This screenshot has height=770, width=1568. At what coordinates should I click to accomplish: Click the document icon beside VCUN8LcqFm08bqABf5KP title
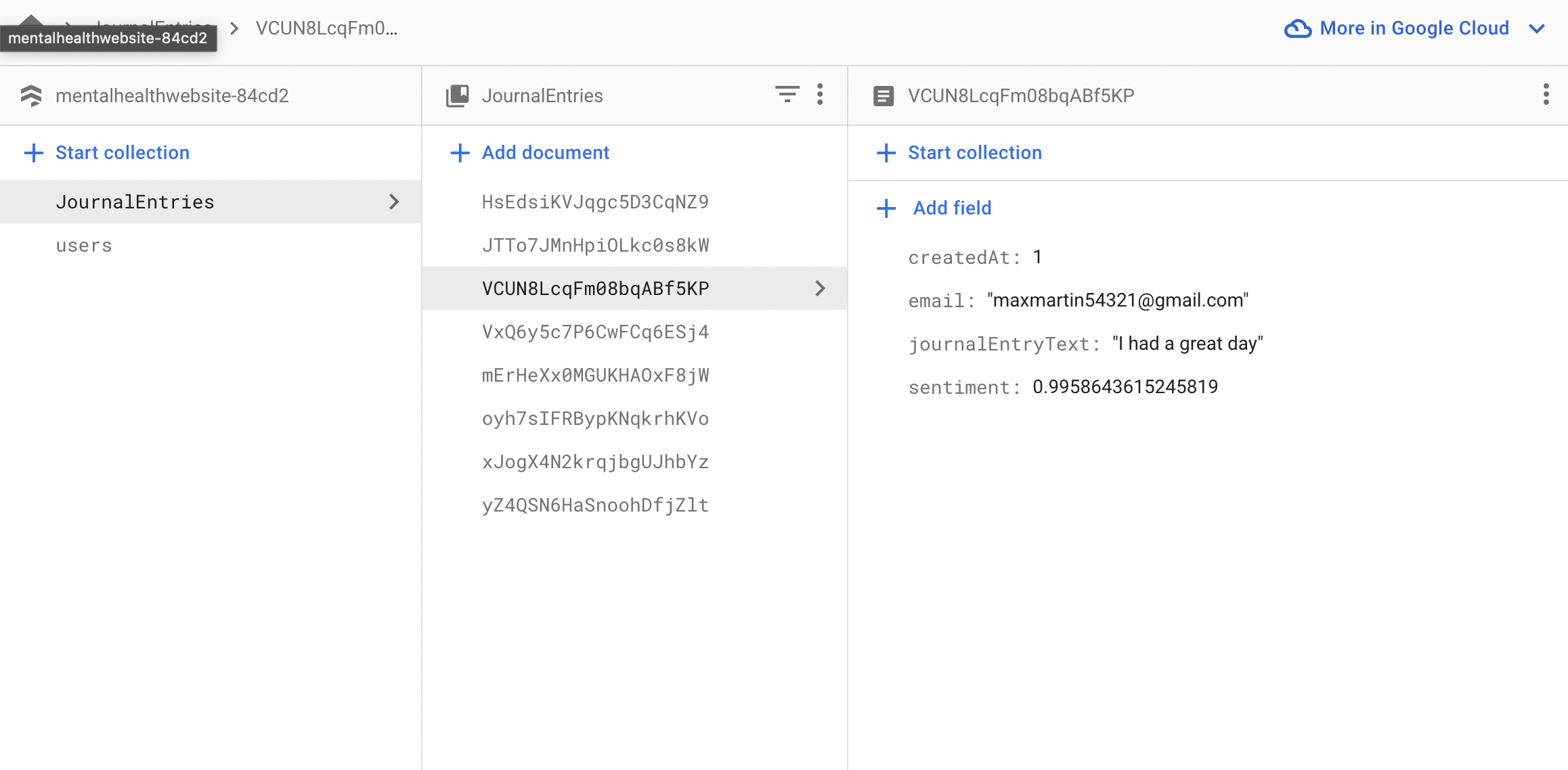point(883,95)
